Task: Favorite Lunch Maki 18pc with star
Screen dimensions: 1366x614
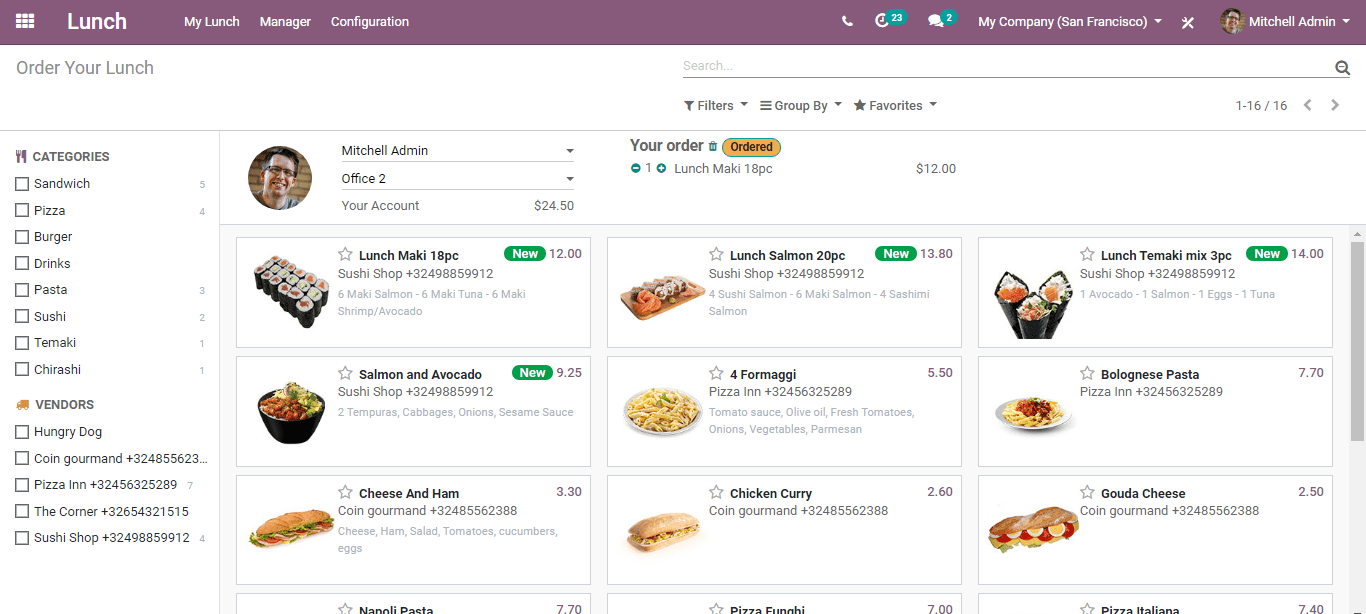Action: [x=345, y=254]
